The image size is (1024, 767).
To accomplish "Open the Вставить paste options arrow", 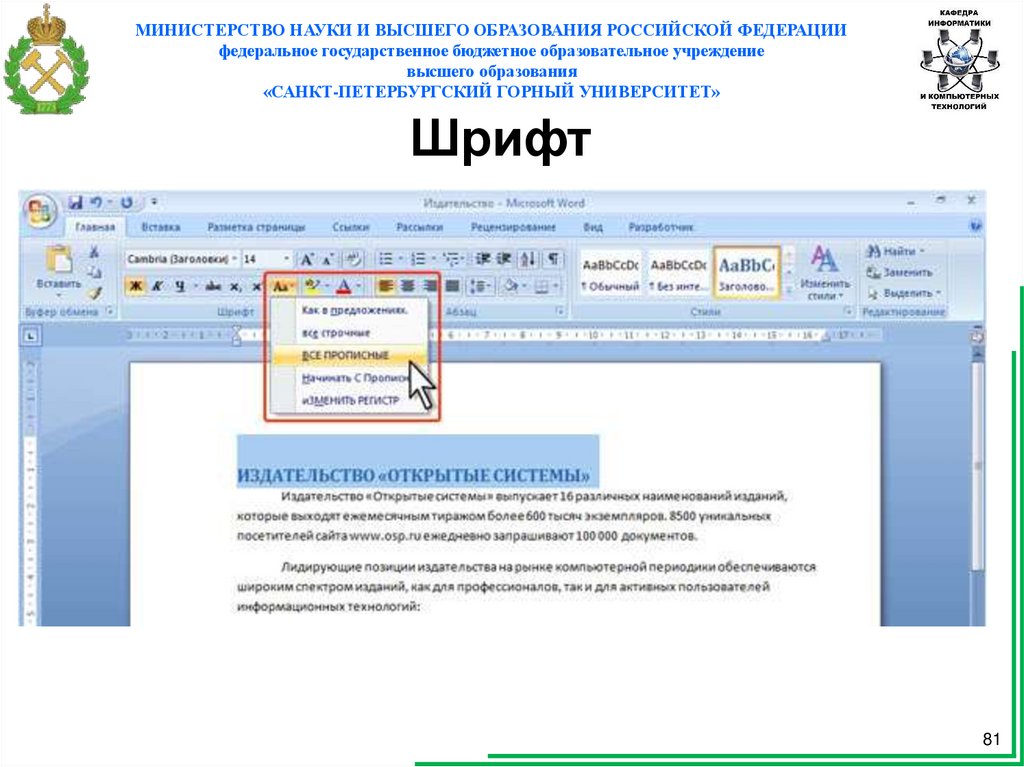I will point(59,295).
